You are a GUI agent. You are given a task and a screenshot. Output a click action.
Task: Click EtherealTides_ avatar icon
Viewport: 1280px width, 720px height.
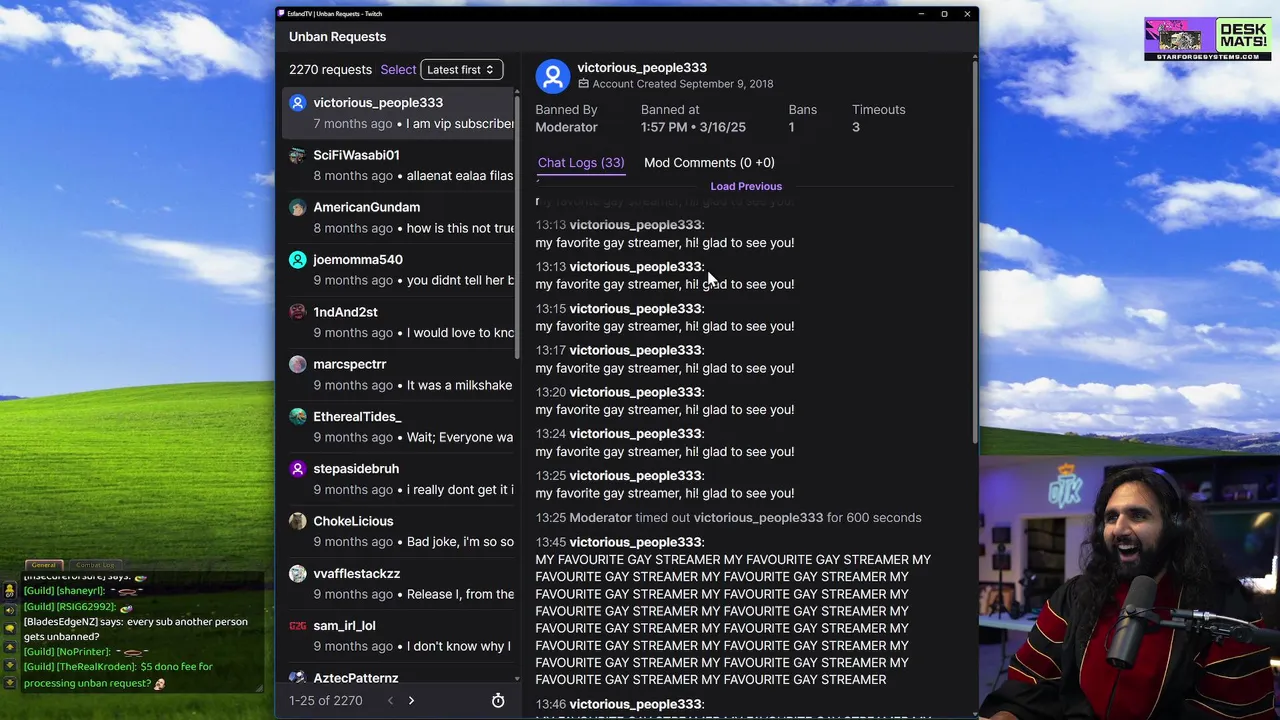(297, 416)
